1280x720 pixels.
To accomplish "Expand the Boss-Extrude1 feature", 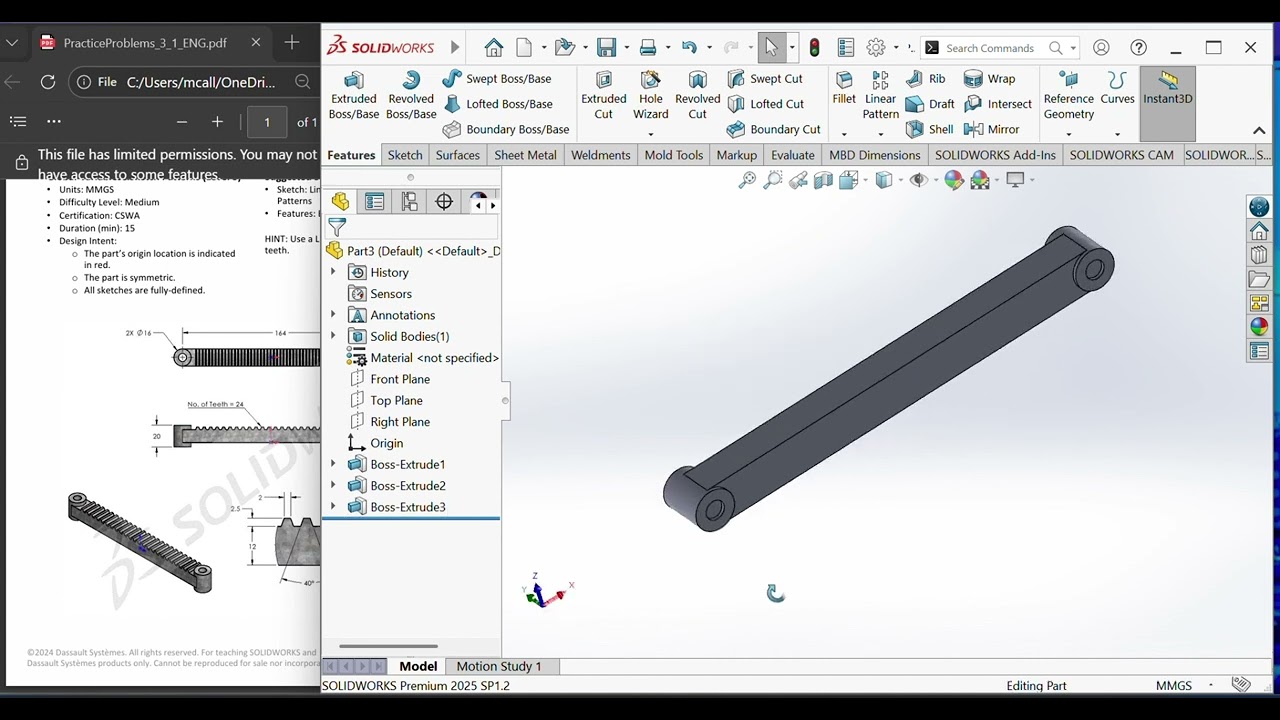I will pyautogui.click(x=333, y=464).
